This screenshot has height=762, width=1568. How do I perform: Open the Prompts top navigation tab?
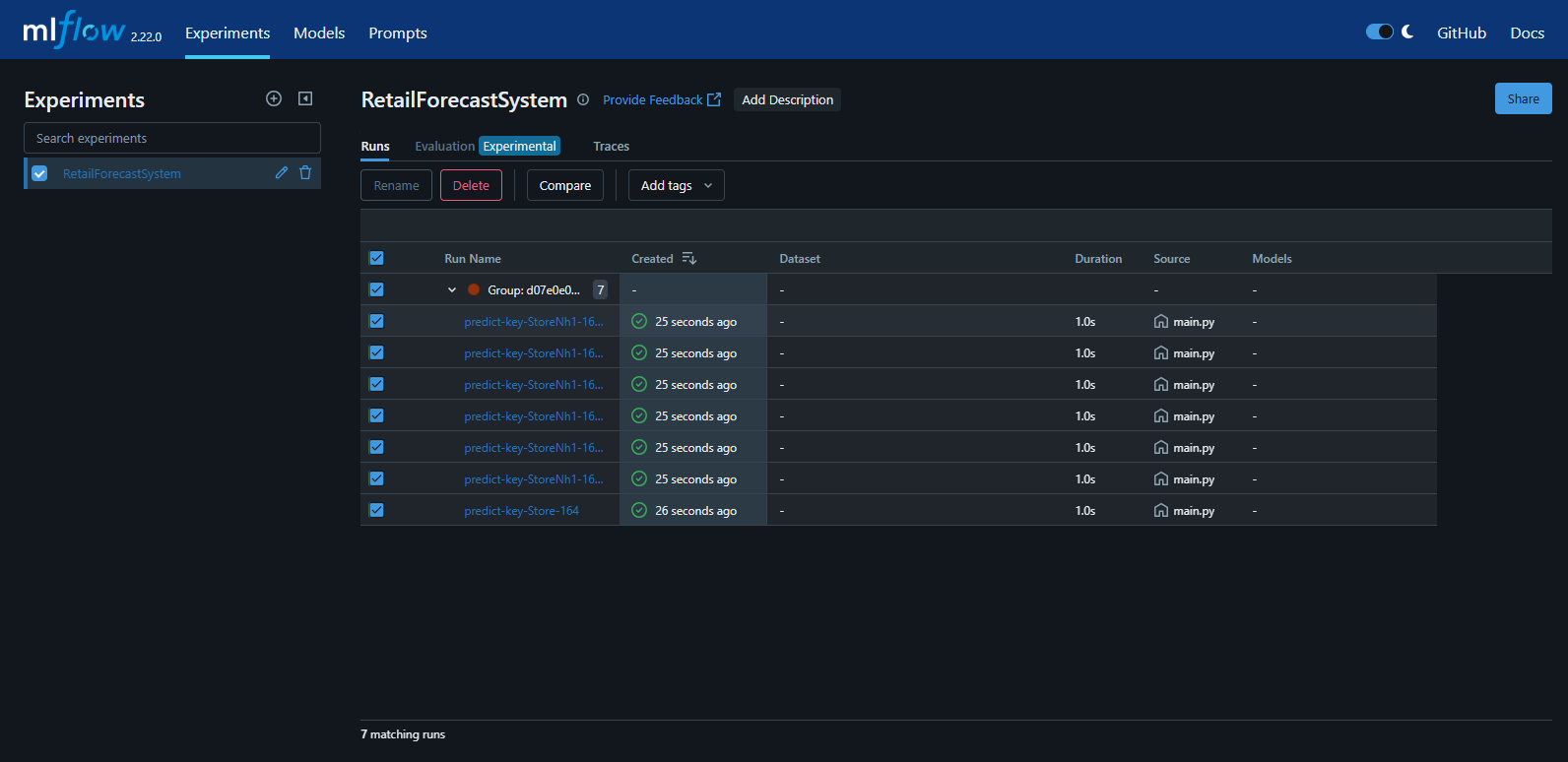(398, 32)
